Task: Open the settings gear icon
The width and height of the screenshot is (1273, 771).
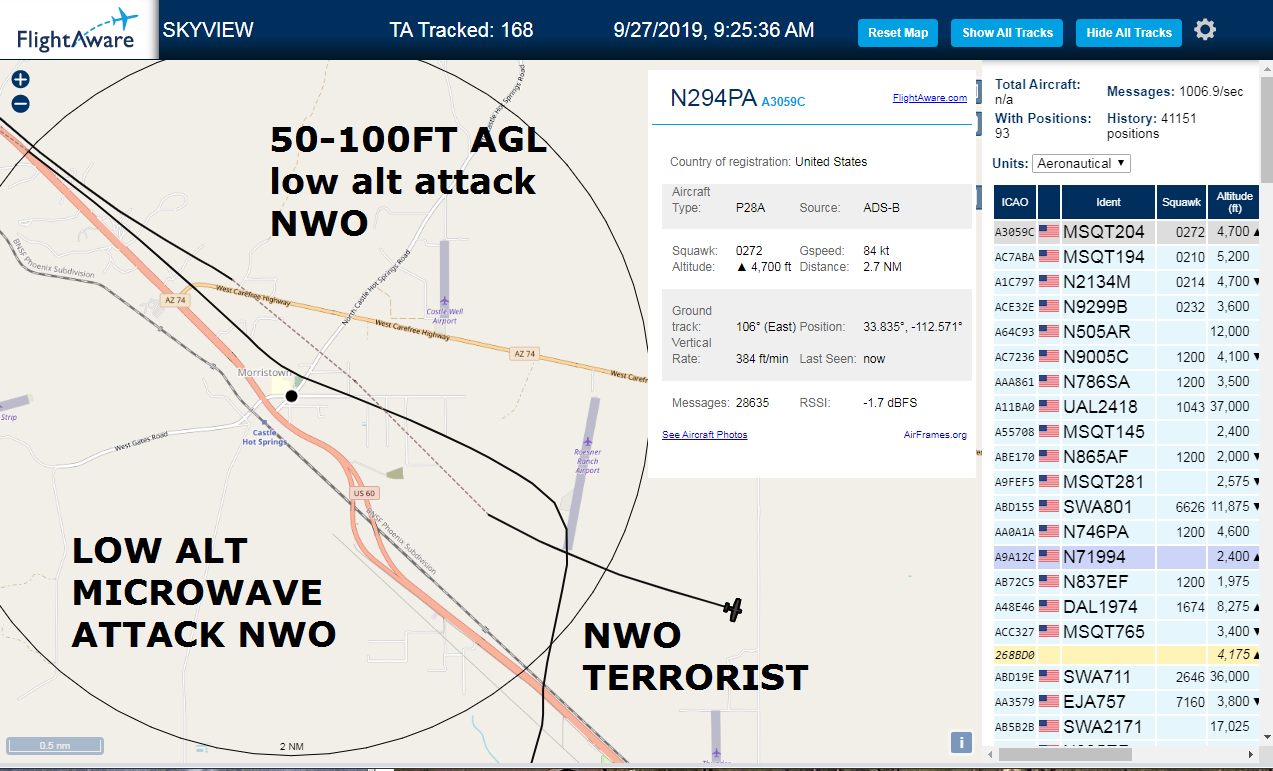Action: (1205, 30)
